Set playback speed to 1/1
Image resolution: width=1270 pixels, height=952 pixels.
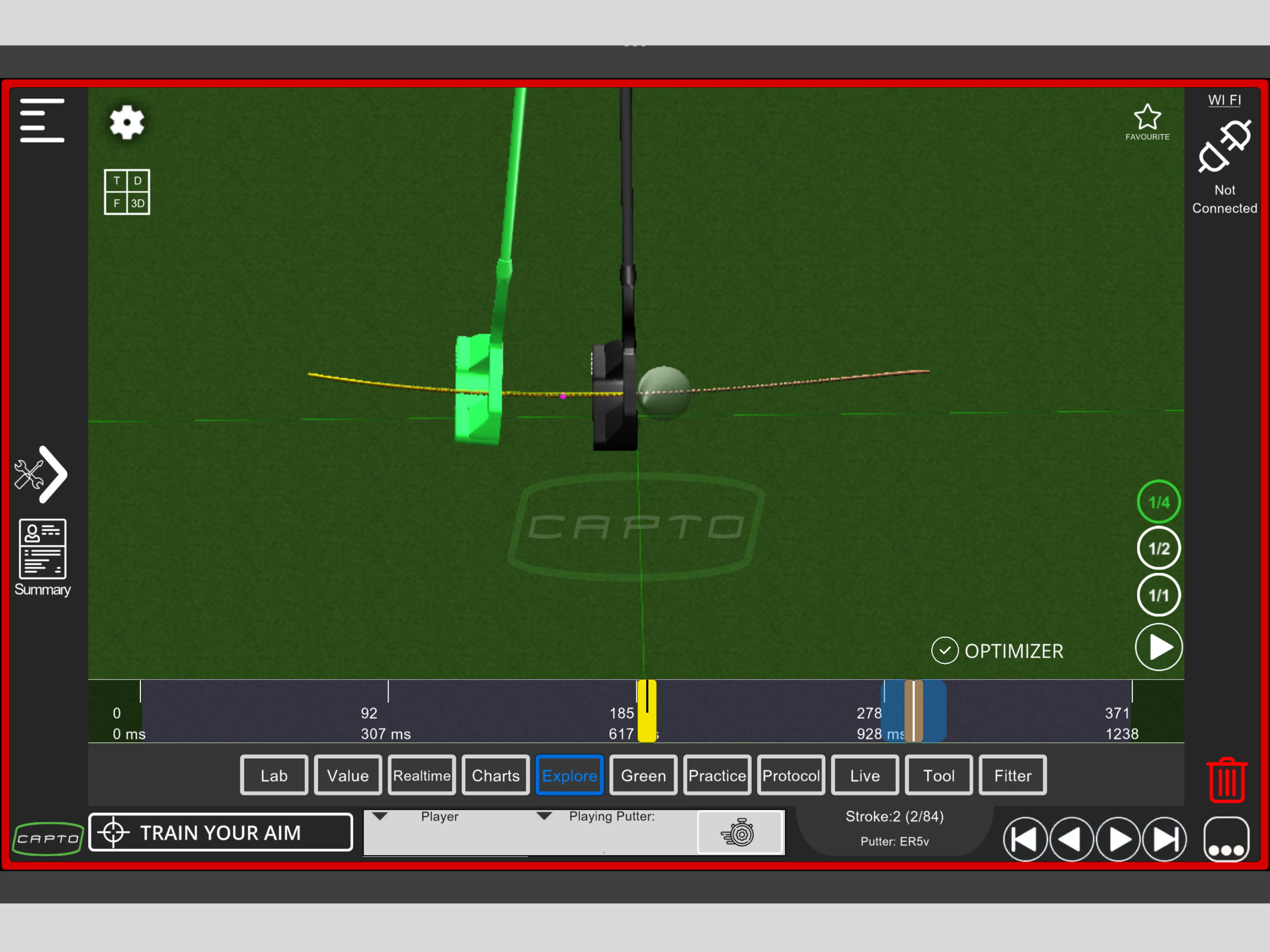click(1158, 595)
